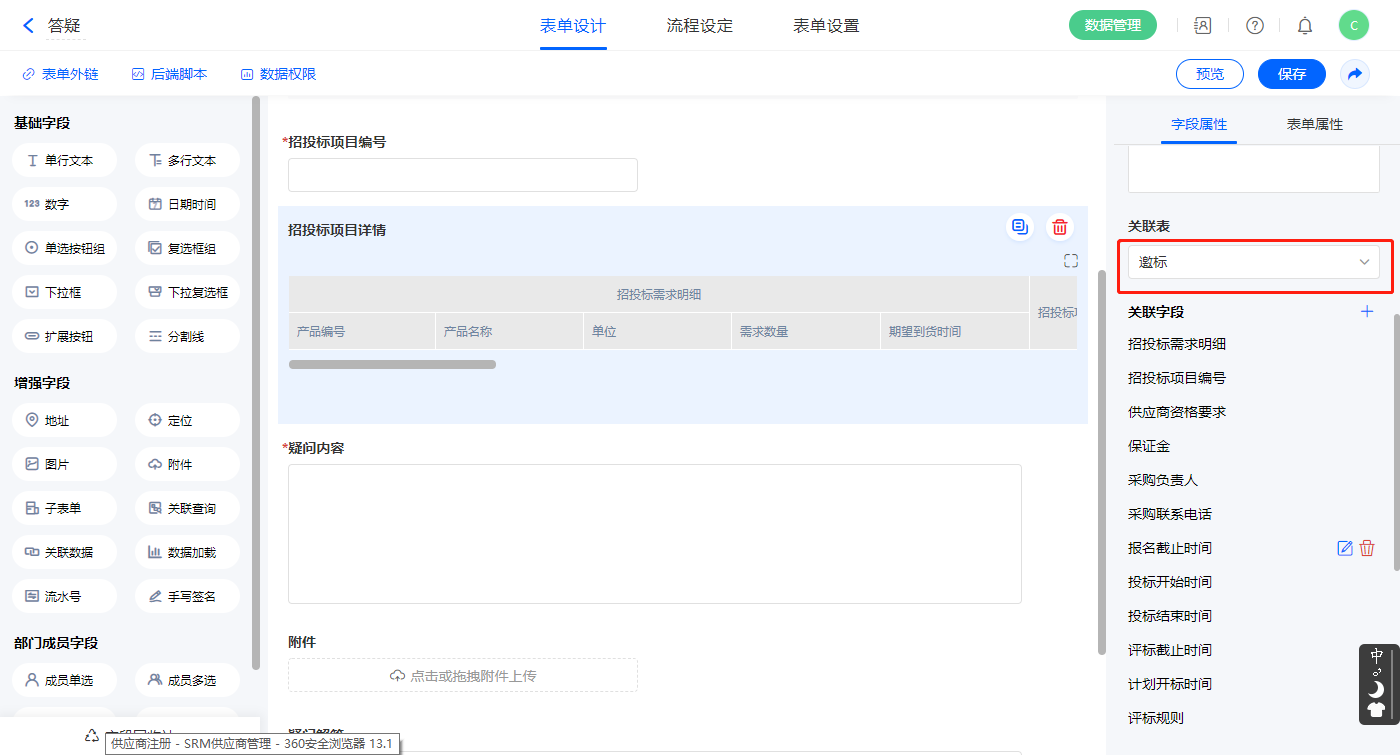The height and width of the screenshot is (755, 1400).
Task: Click the edit icon for 报名截止时间
Action: click(1345, 548)
